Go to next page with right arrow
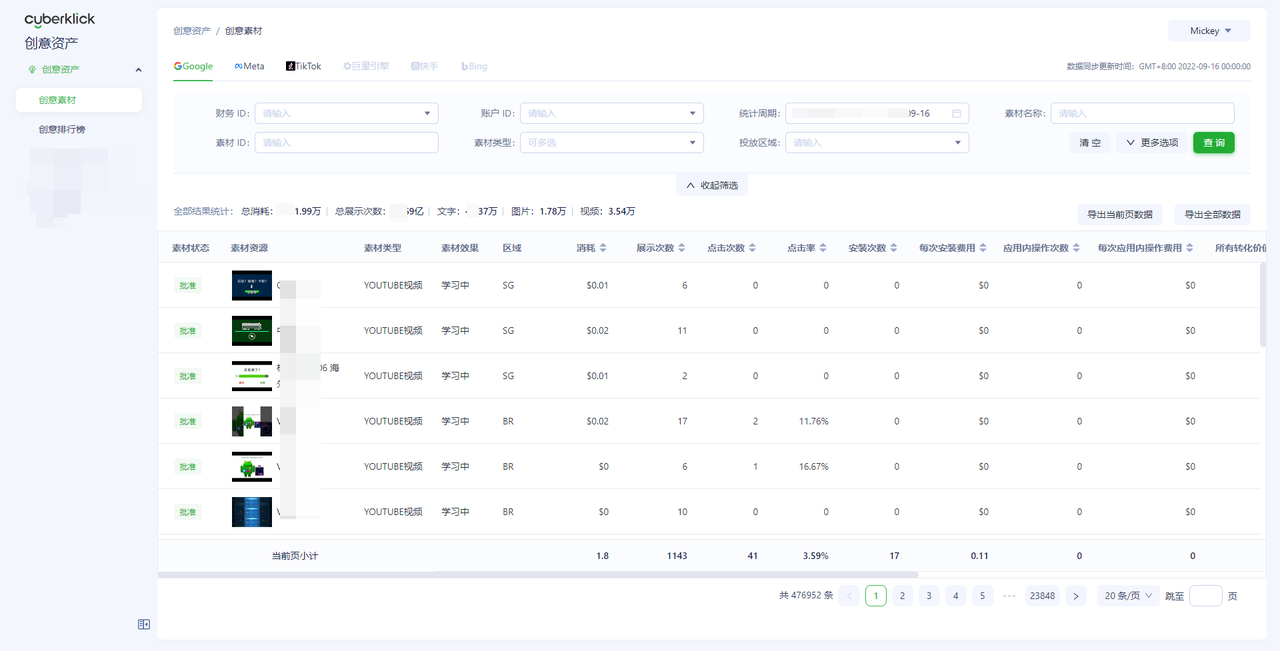 pyautogui.click(x=1075, y=596)
